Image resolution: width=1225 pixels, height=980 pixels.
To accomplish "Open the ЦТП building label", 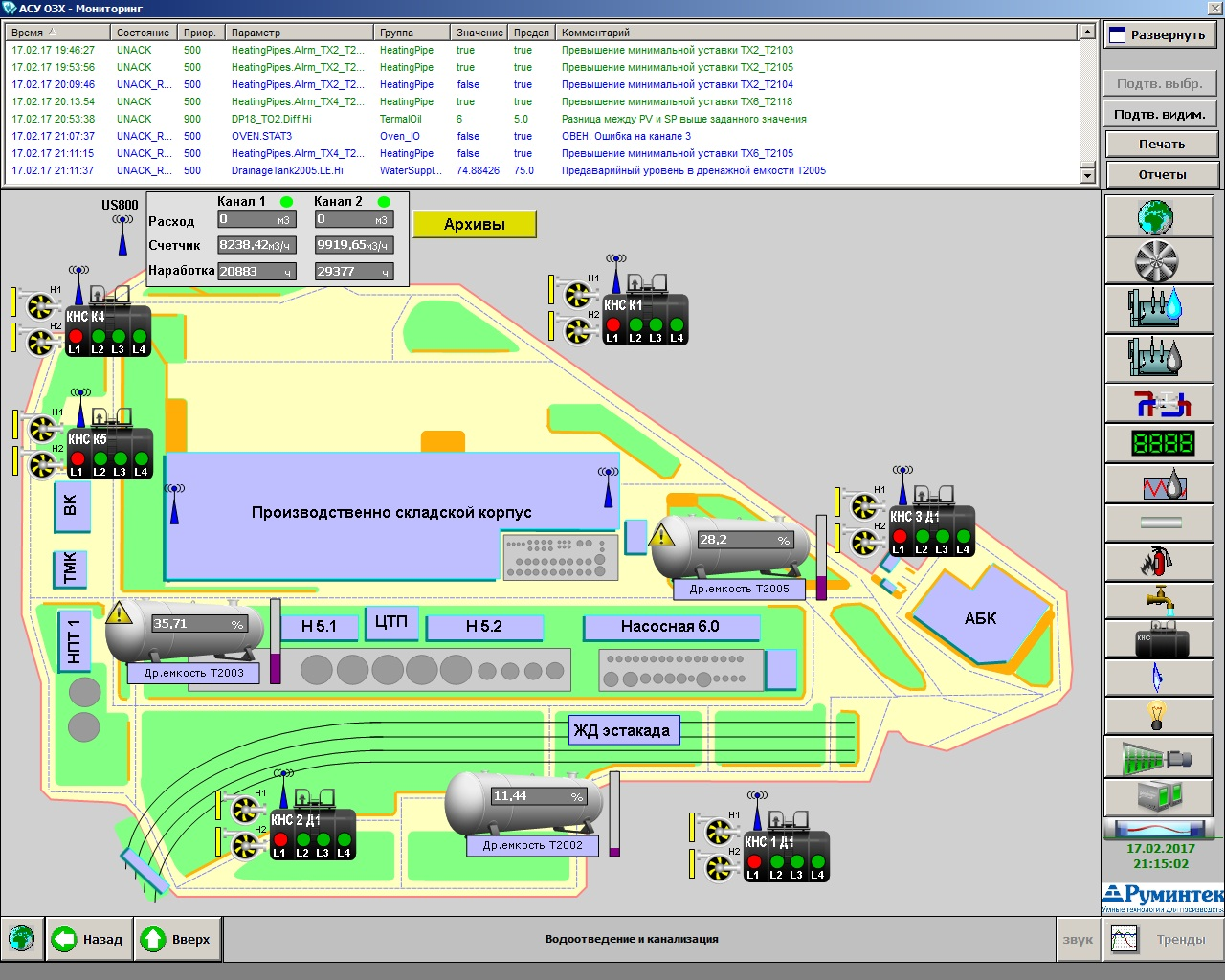I will pos(390,622).
